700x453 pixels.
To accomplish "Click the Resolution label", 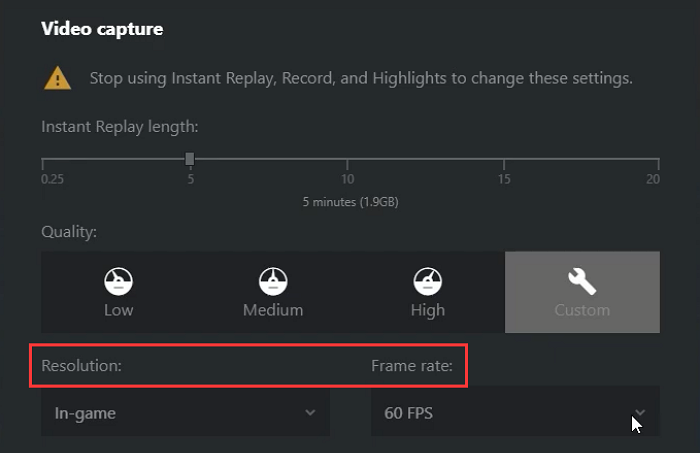I will (81, 366).
